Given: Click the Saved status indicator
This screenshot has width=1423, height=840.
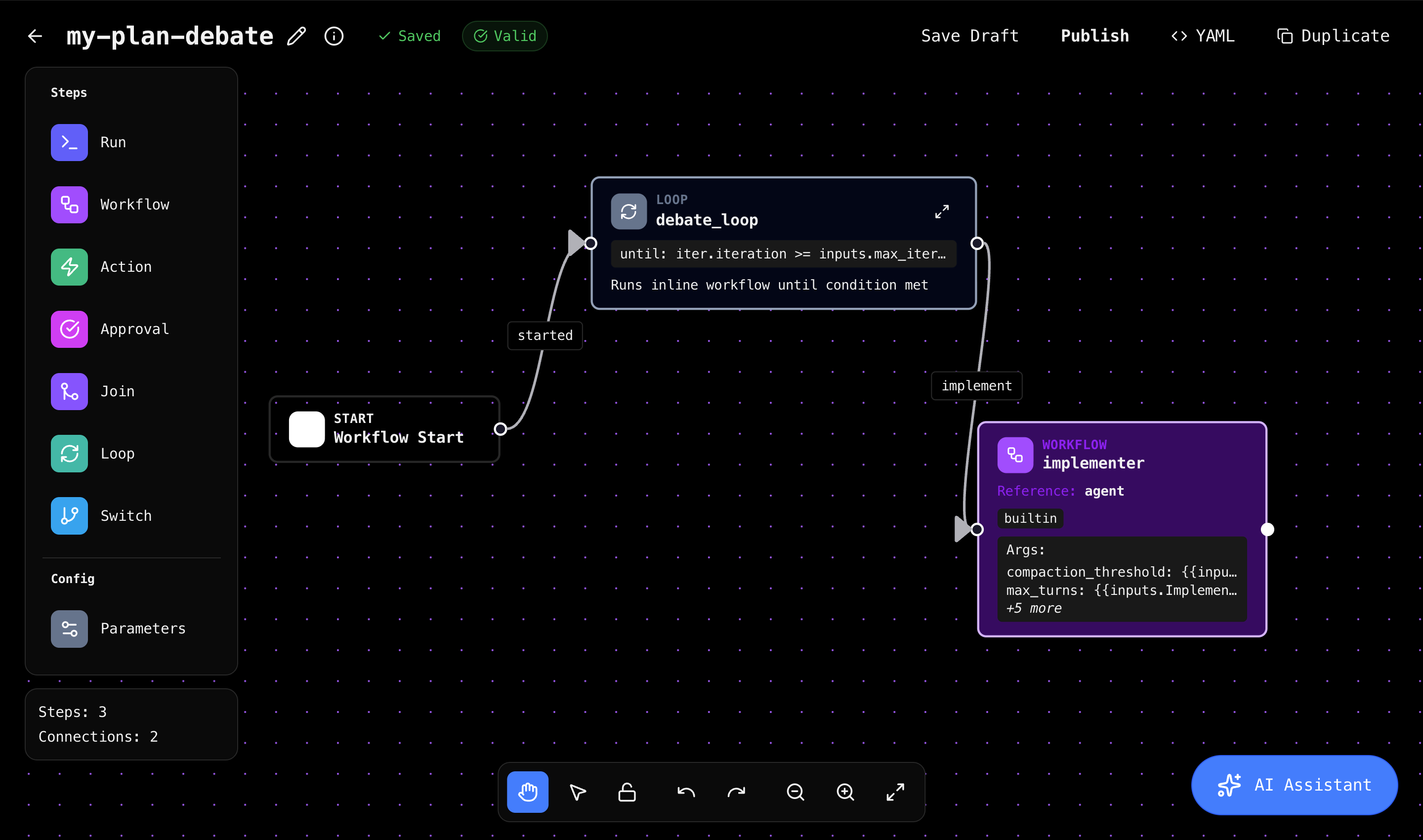Looking at the screenshot, I should [410, 36].
